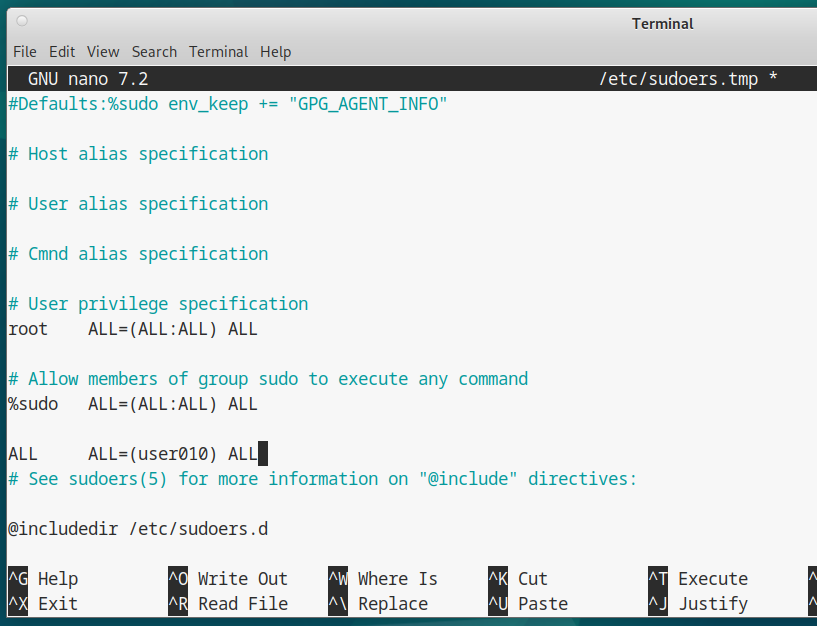This screenshot has width=817, height=626.
Task: Open the Edit menu
Action: (x=62, y=52)
